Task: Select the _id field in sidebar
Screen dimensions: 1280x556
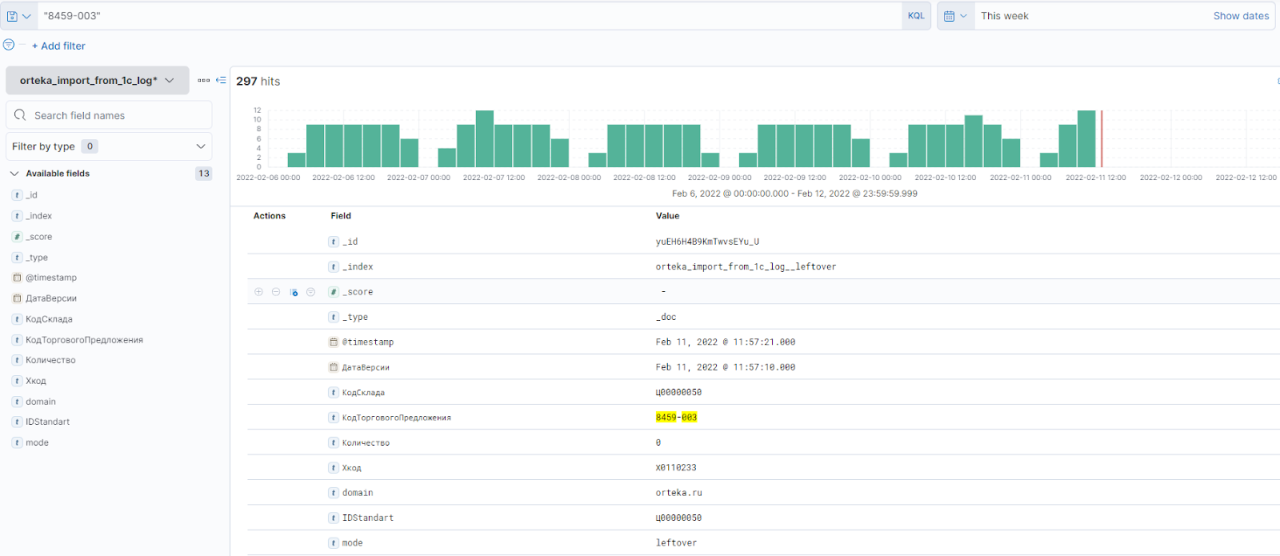Action: click(32, 195)
